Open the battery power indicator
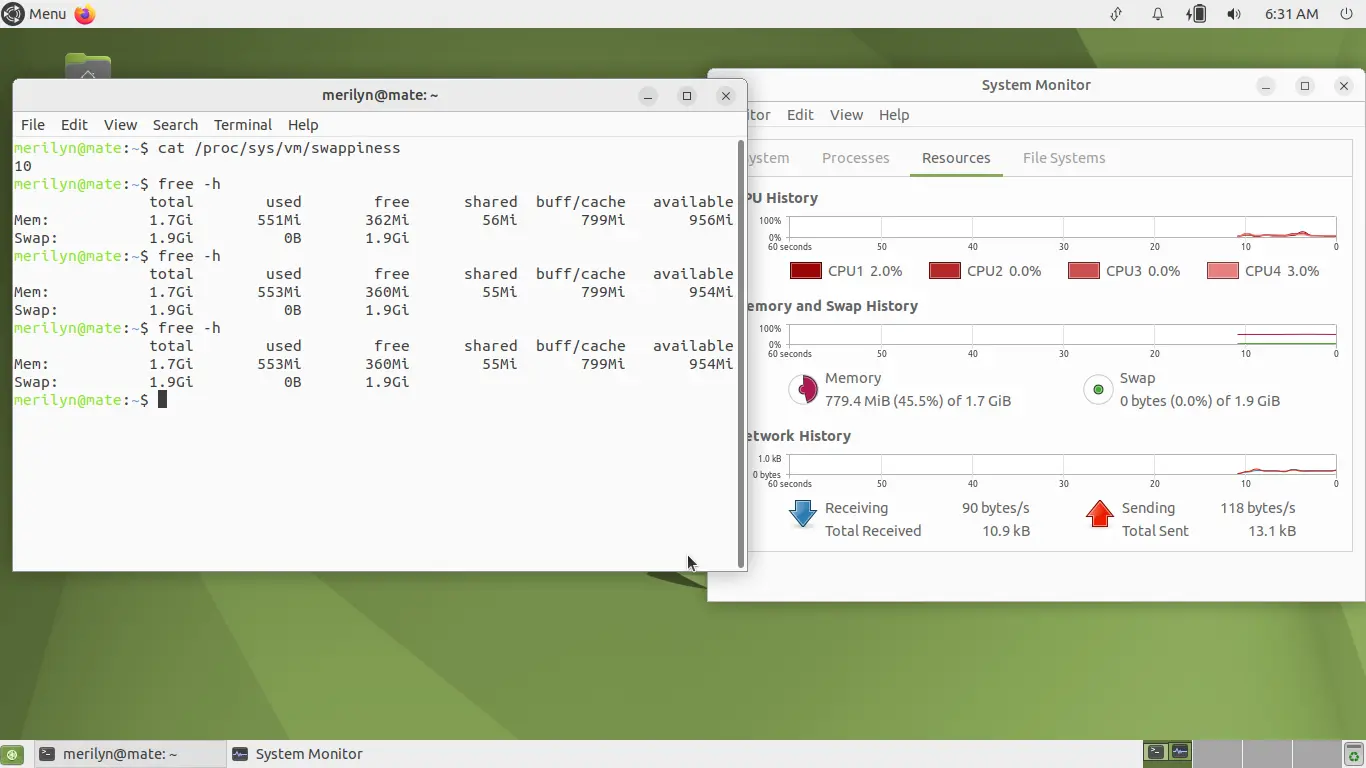 1196,14
